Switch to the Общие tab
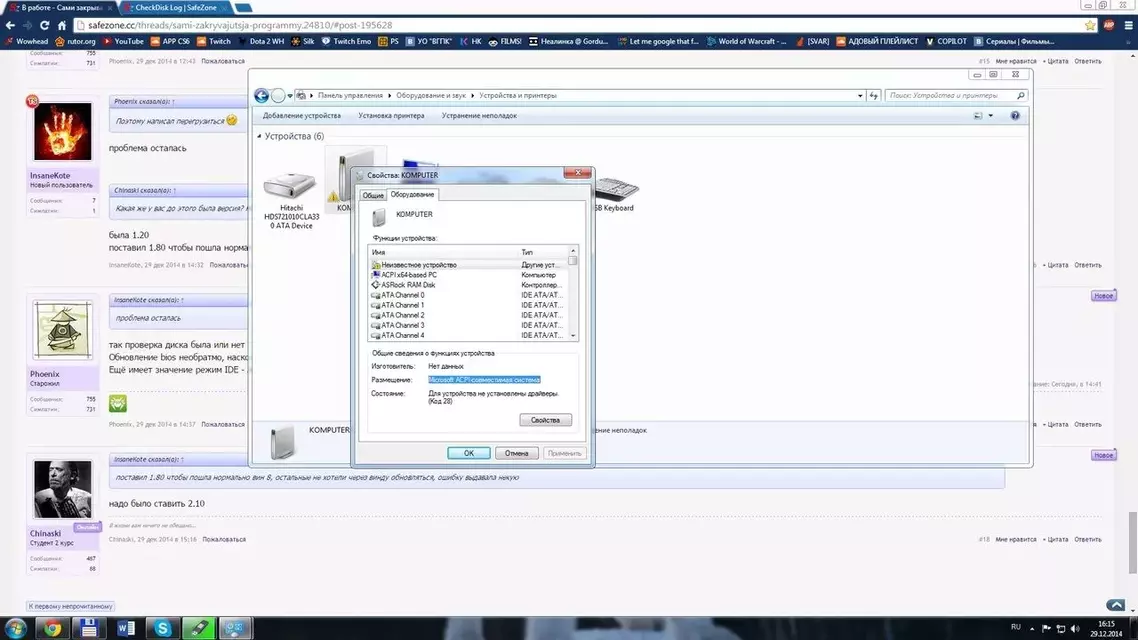1138x640 pixels. click(x=373, y=195)
